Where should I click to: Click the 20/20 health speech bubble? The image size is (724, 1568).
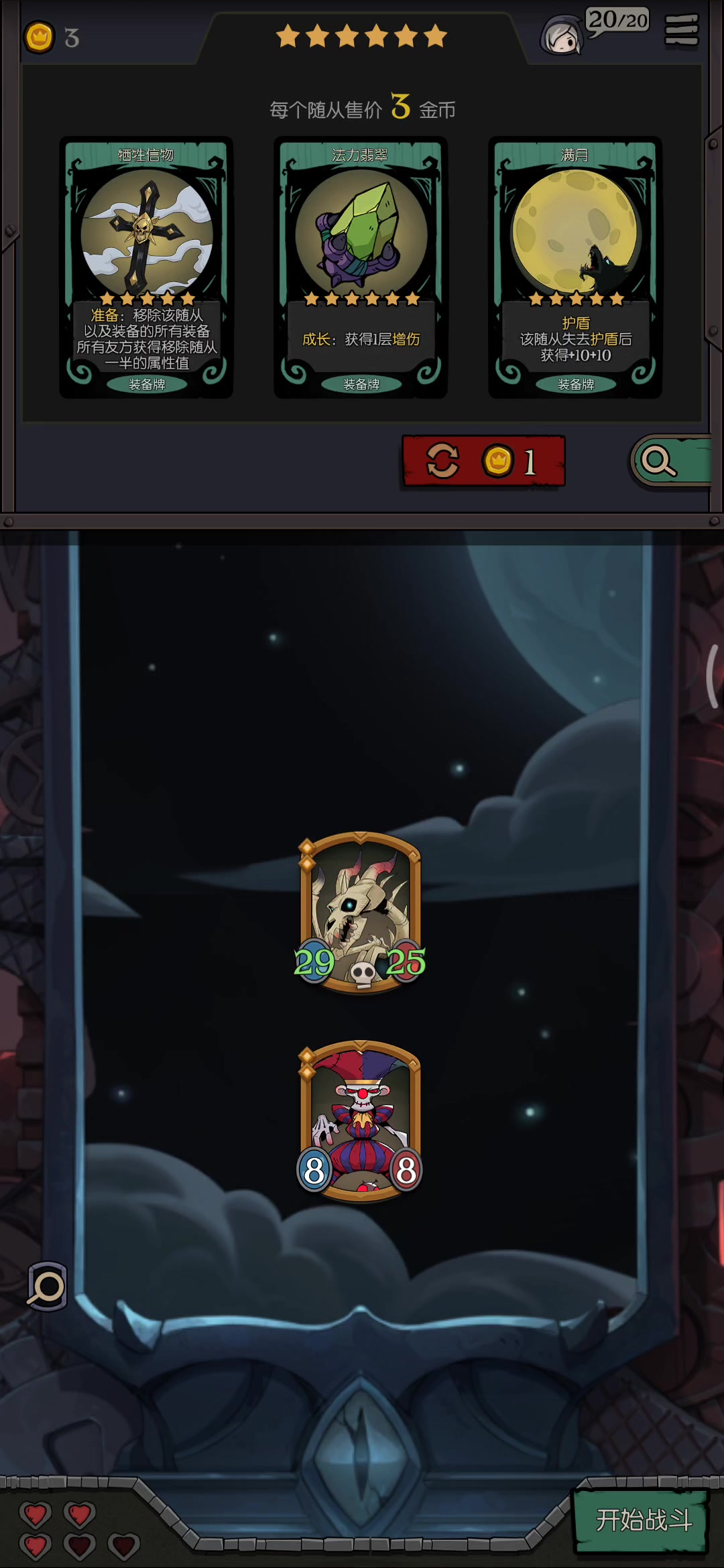point(618,21)
